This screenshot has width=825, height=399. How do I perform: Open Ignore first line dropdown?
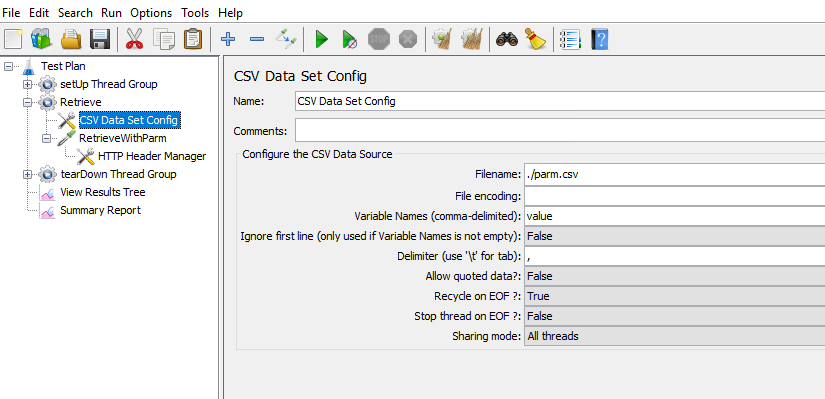click(x=675, y=236)
